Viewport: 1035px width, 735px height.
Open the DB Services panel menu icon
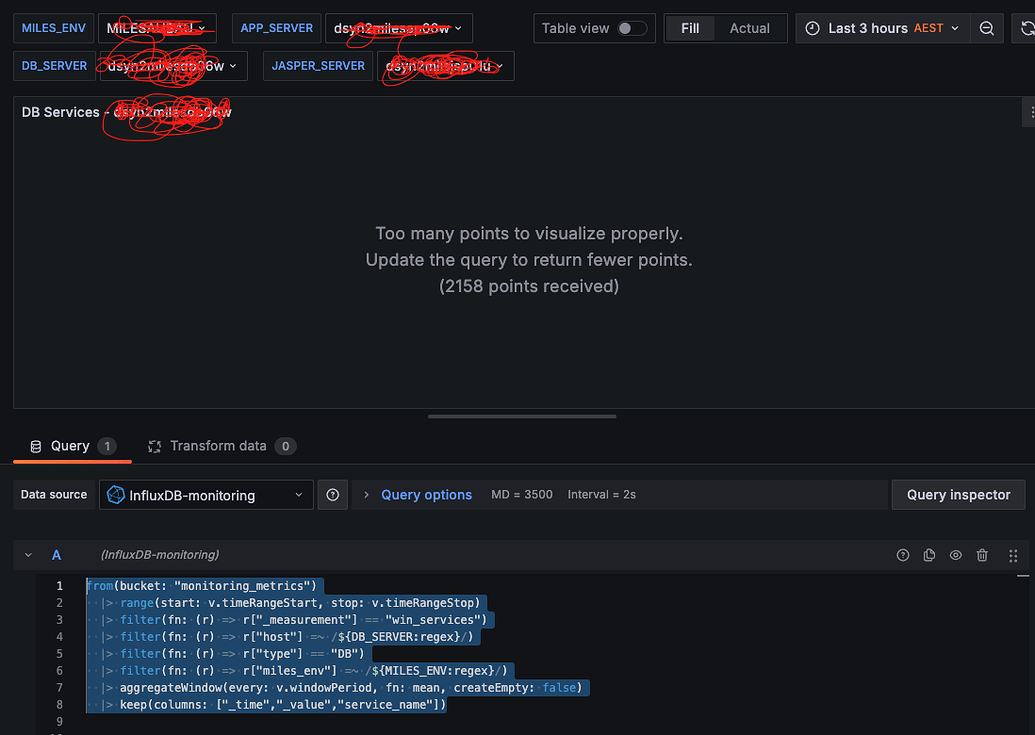click(1031, 112)
